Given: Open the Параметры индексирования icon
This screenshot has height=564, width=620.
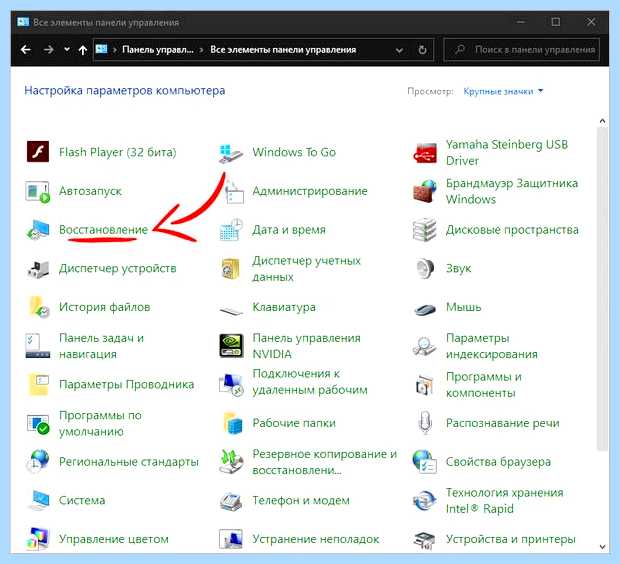Looking at the screenshot, I should click(x=425, y=346).
